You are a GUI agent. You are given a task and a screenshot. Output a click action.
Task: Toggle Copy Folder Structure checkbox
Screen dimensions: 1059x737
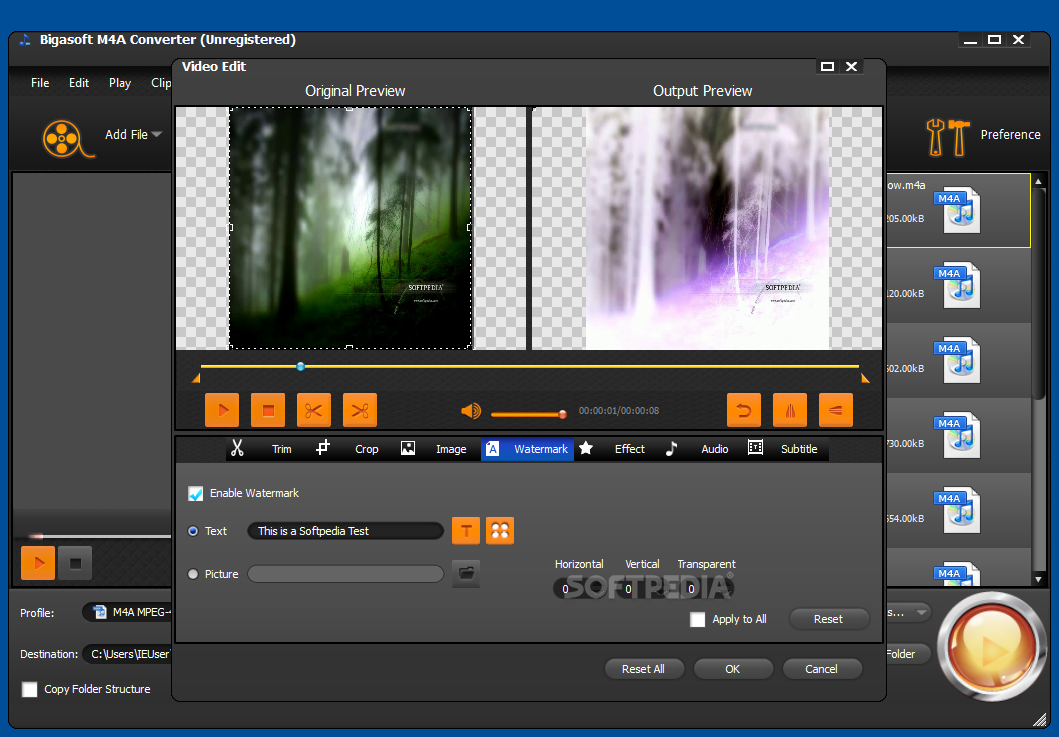tap(30, 689)
